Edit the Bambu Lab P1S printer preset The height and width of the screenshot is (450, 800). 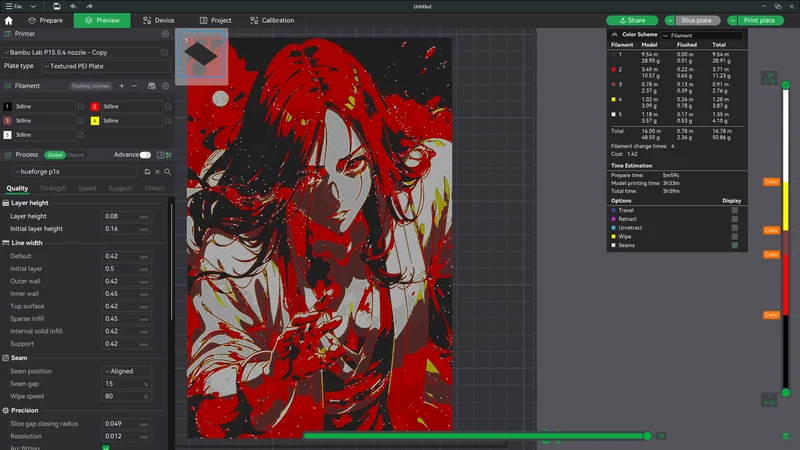[x=165, y=52]
